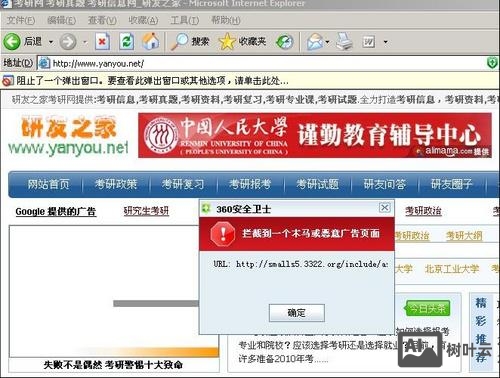Open 收藏夹 favorites star button
This screenshot has height=378, width=500.
242,42
